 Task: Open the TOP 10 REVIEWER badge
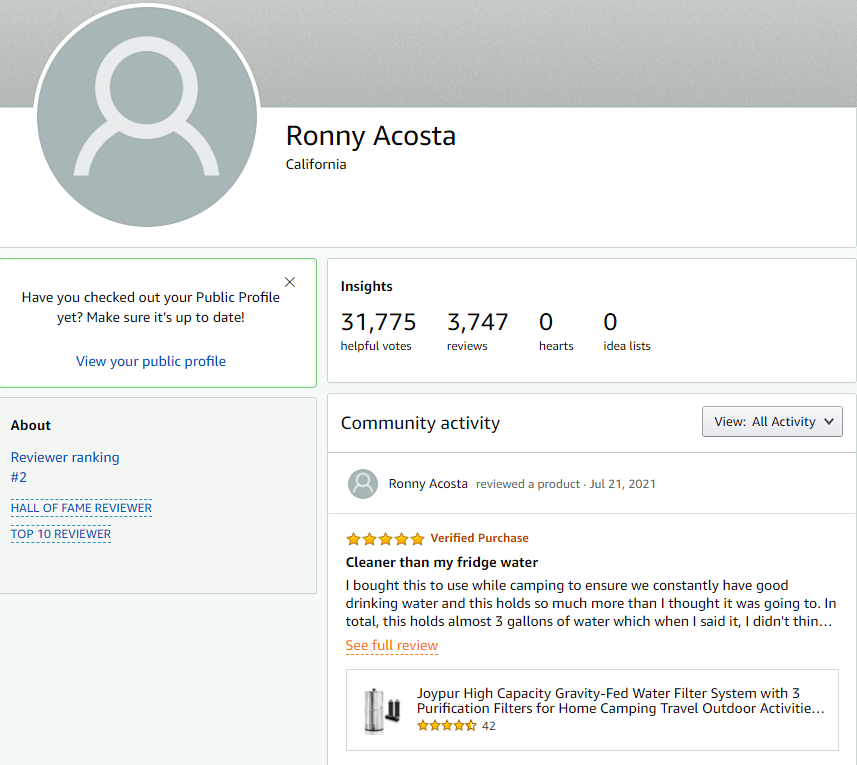coord(61,534)
